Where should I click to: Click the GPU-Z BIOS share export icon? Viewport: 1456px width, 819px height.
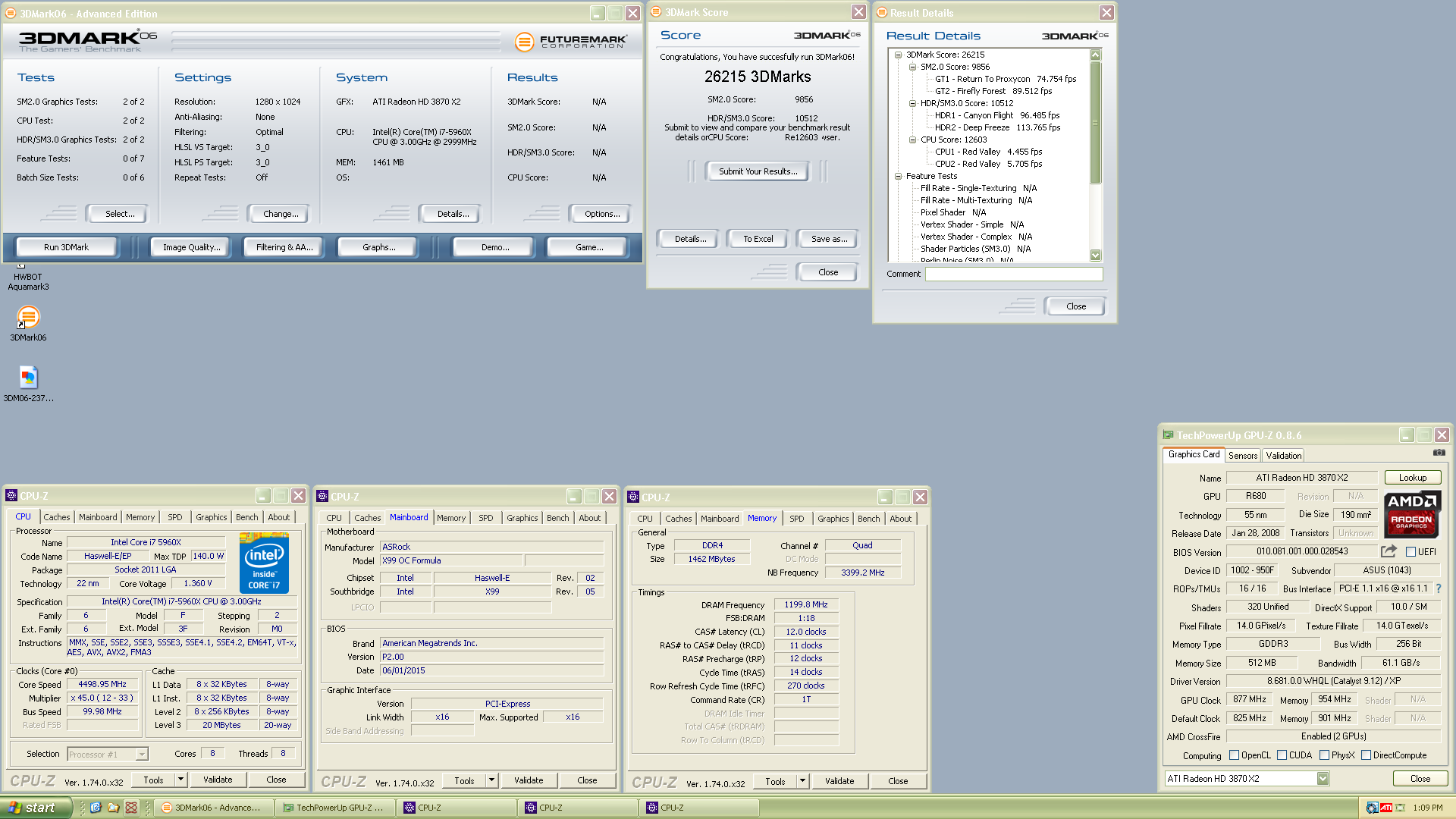(1389, 551)
